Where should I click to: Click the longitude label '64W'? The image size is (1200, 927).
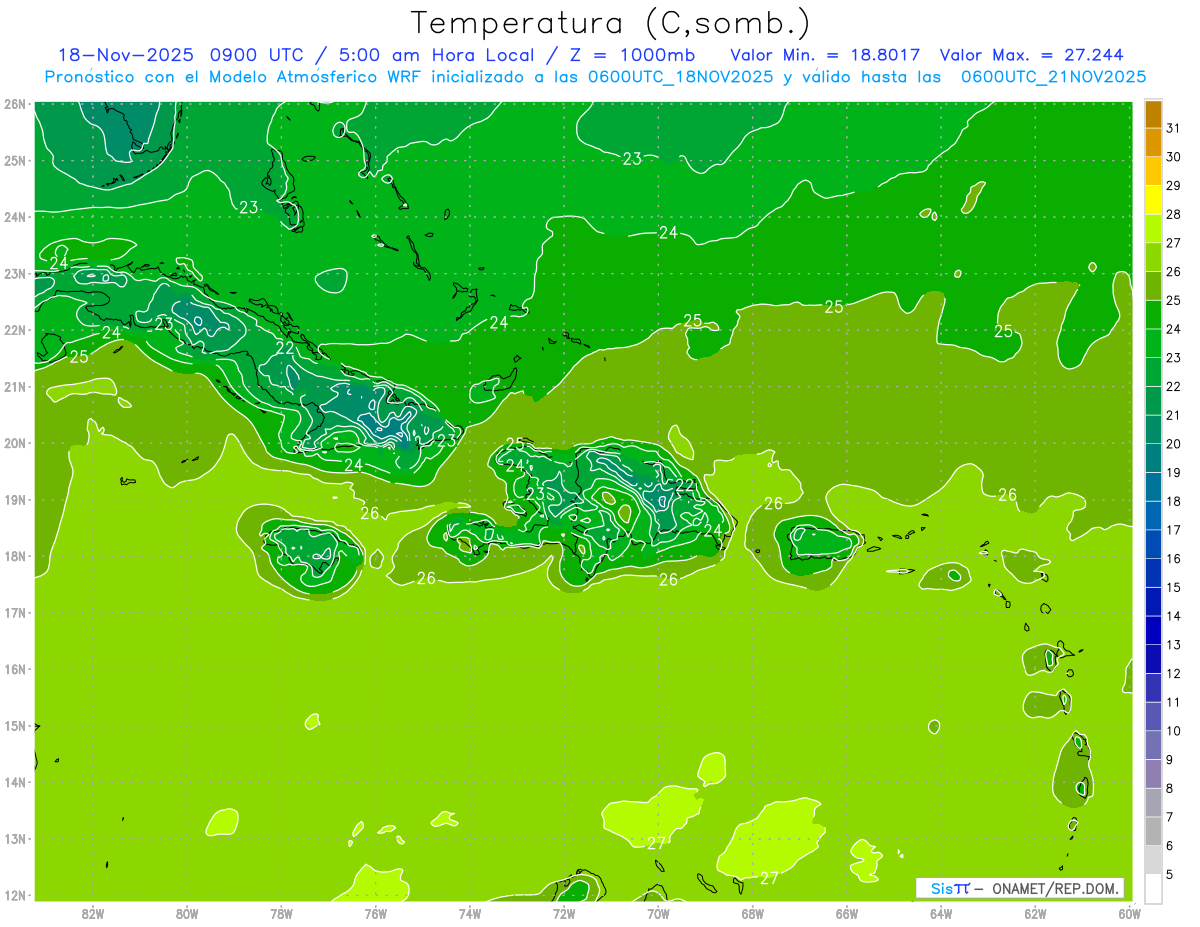tap(941, 913)
